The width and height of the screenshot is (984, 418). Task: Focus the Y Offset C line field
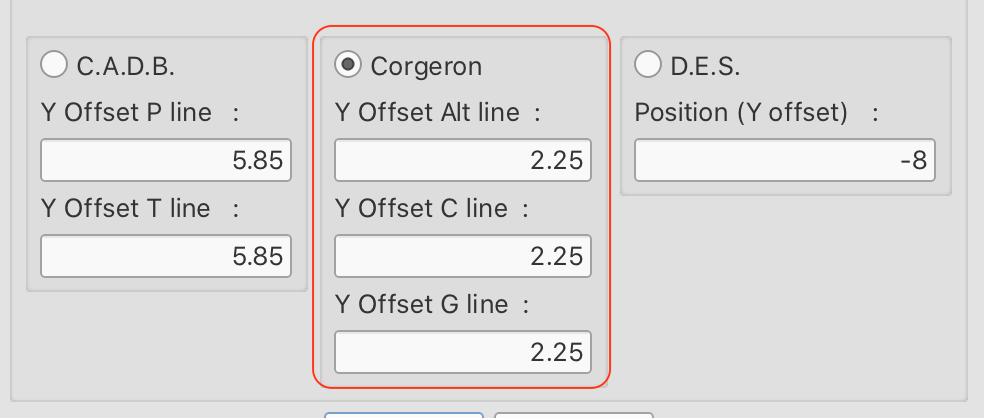(x=462, y=257)
